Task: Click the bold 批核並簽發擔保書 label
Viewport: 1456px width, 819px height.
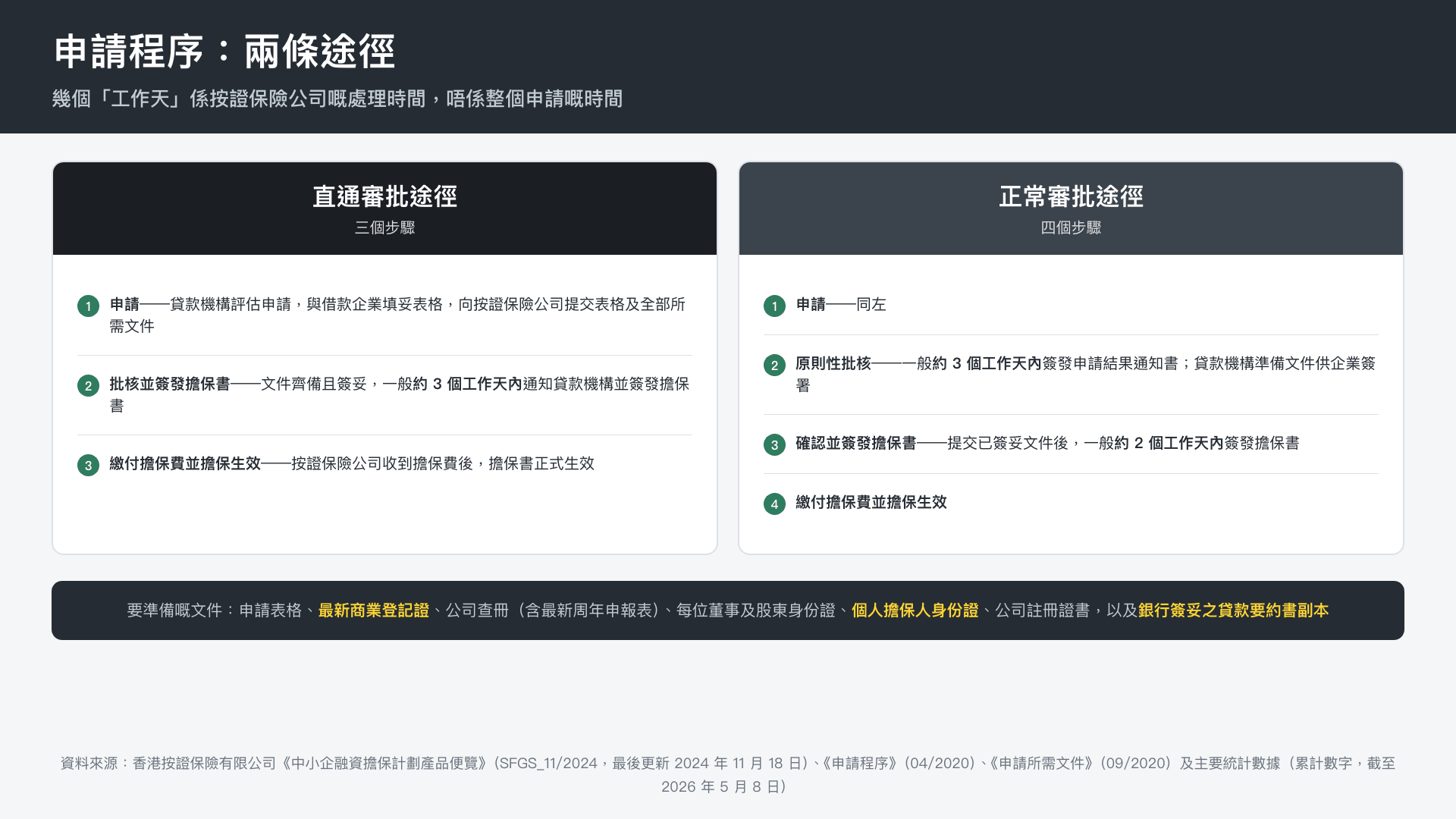Action: coord(170,384)
